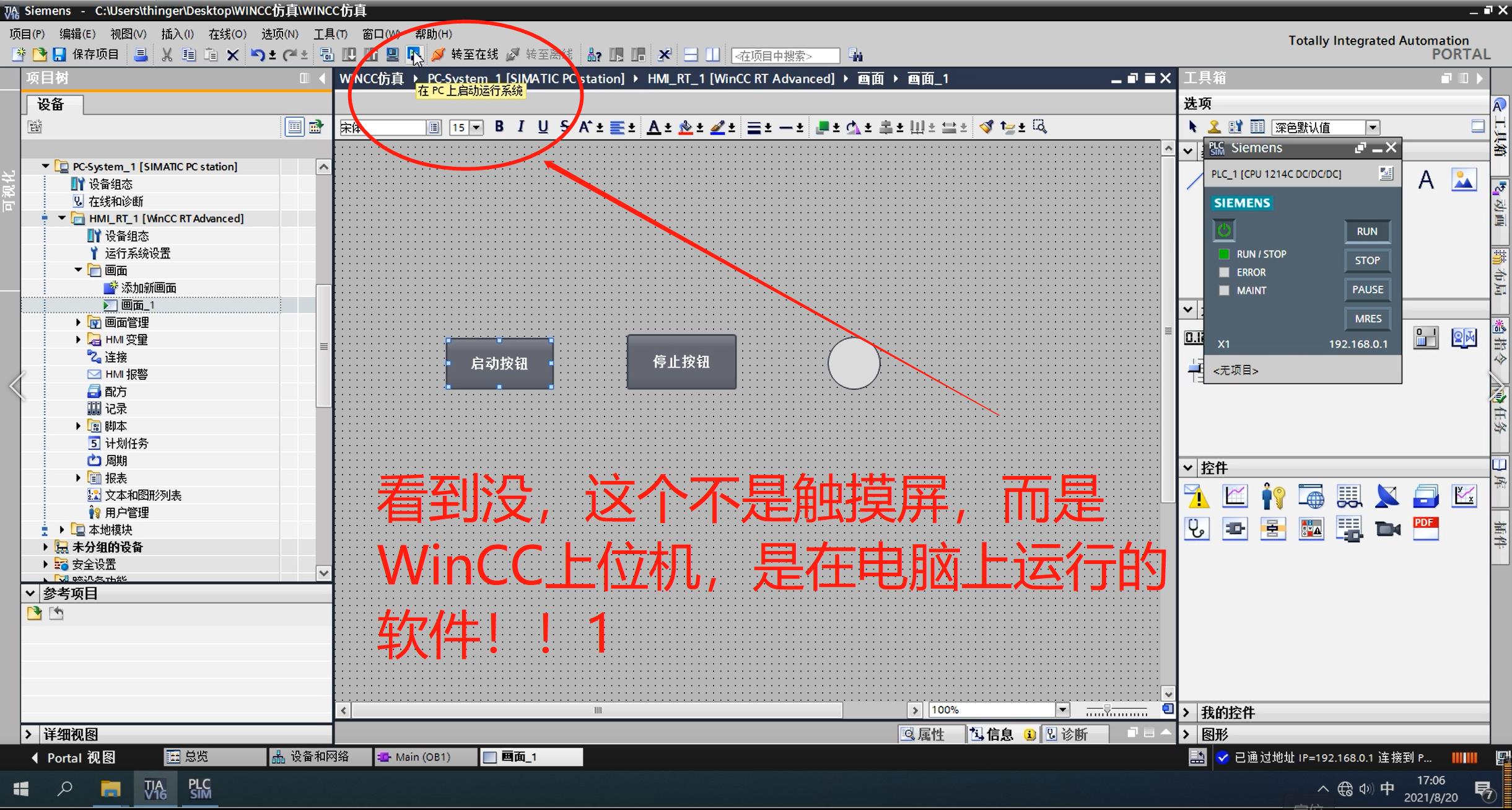1512x810 pixels.
Task: Open the 编辑(E) menu
Action: (x=77, y=34)
